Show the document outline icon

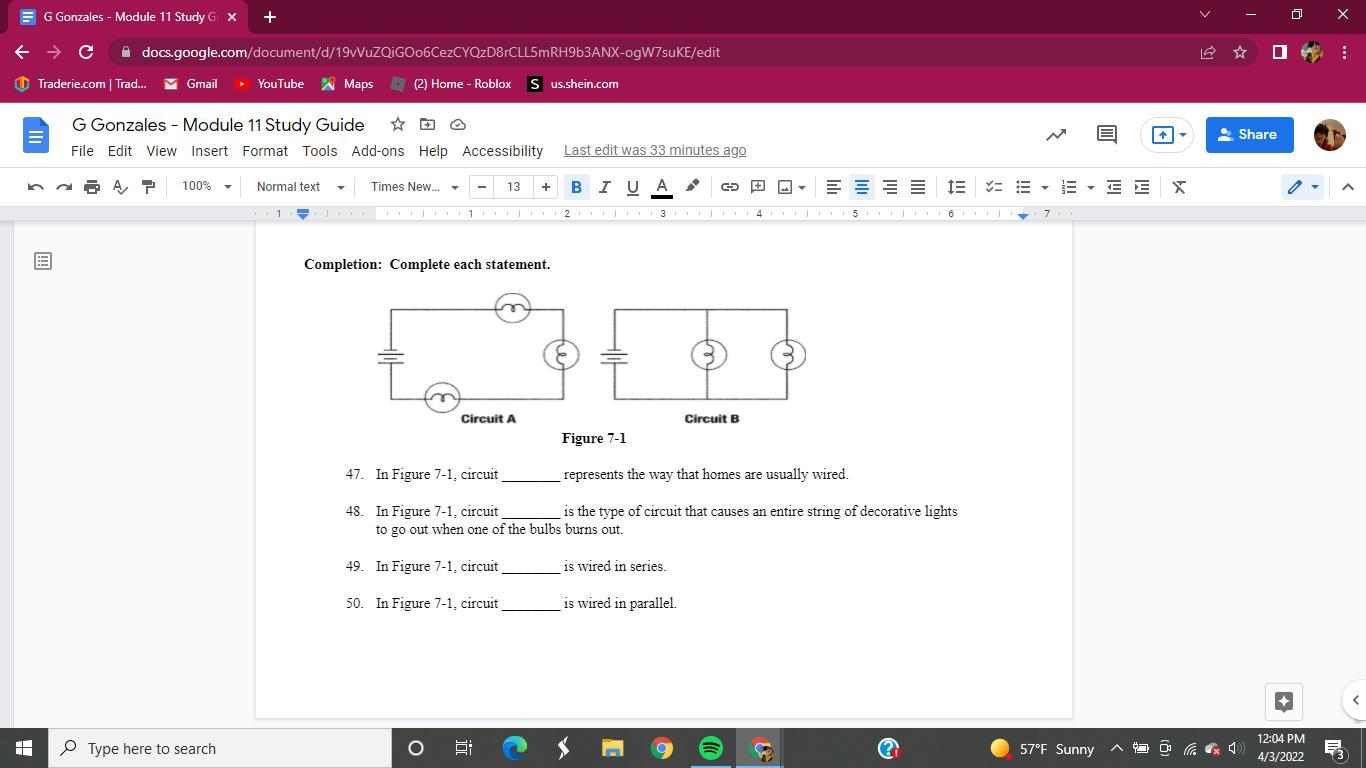pos(43,261)
